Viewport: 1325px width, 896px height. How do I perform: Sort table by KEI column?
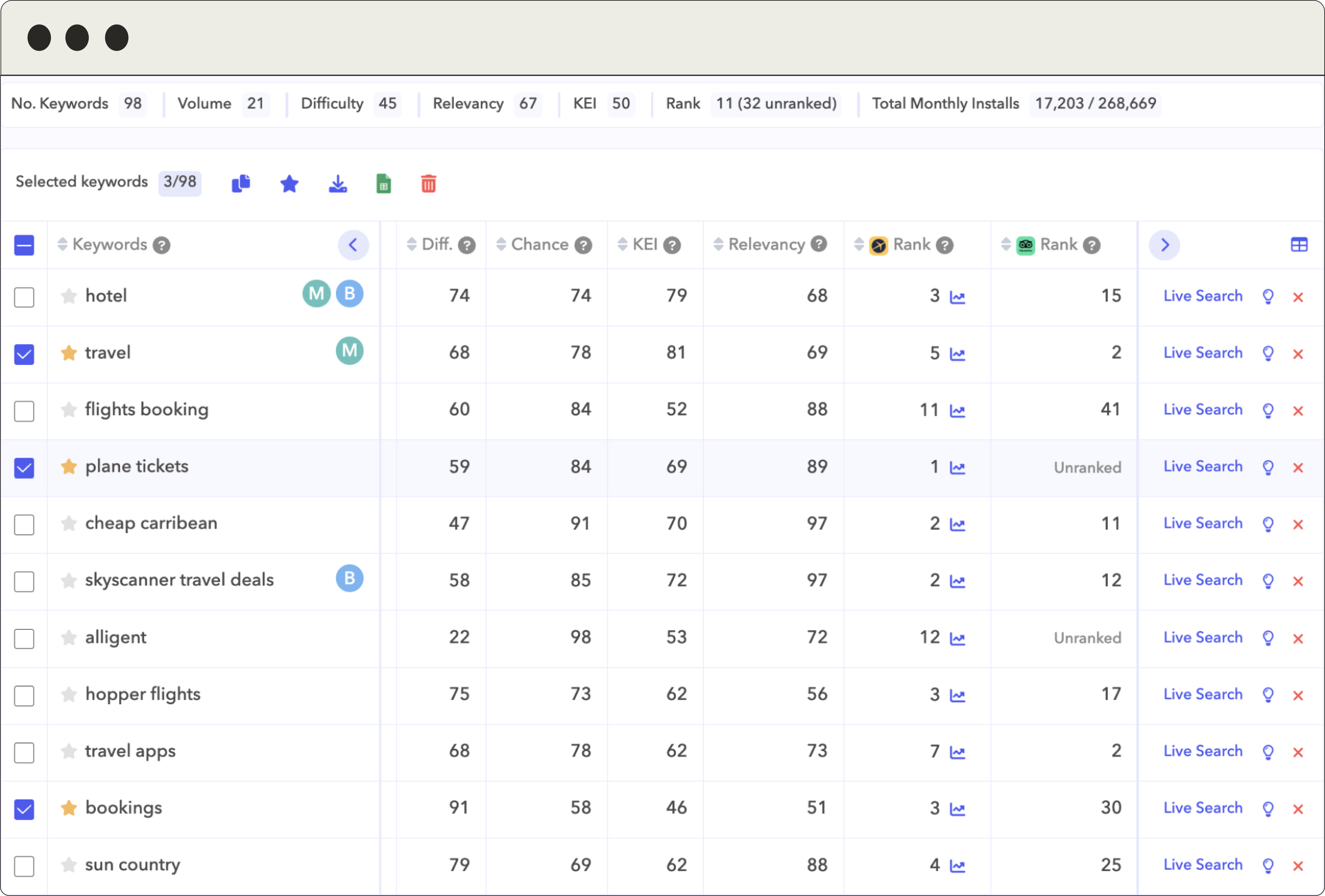coord(644,245)
